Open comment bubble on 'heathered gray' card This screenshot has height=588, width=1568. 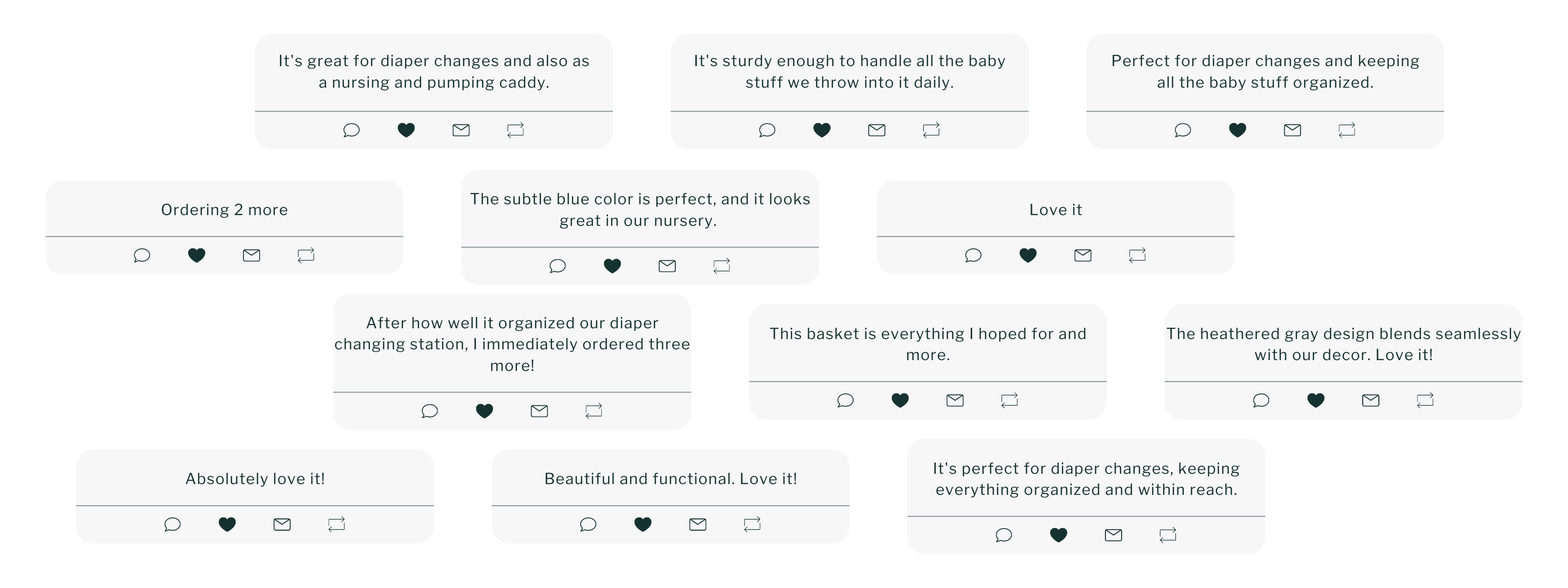[1261, 400]
